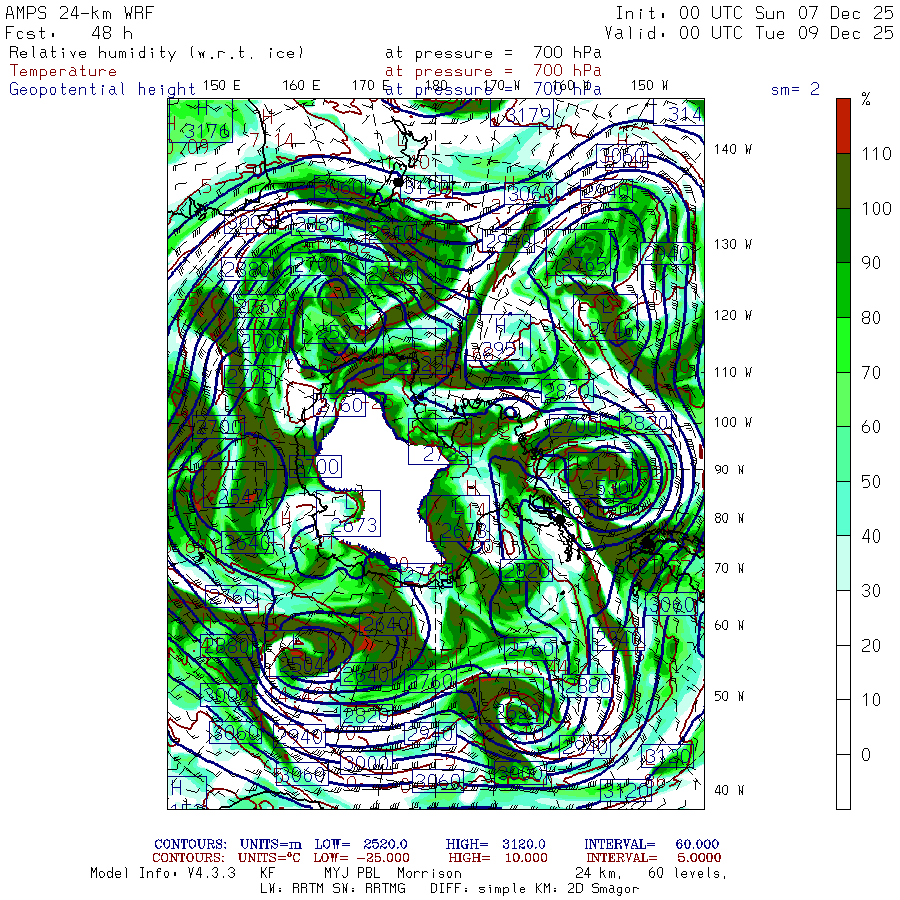Click the "AMPS 24-km WRF" title text
This screenshot has height=900, width=900.
(x=79, y=13)
